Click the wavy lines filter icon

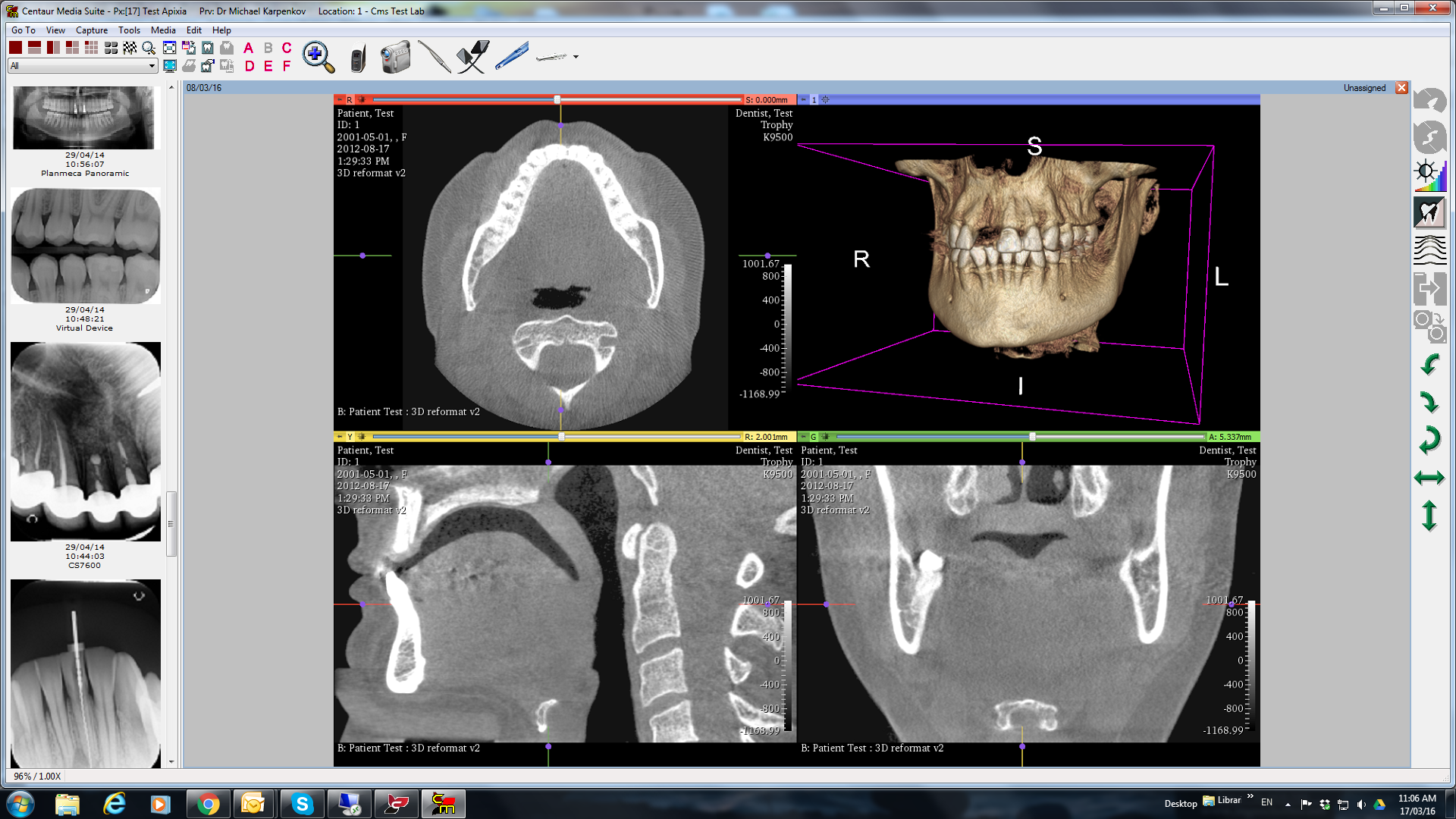tap(1429, 250)
